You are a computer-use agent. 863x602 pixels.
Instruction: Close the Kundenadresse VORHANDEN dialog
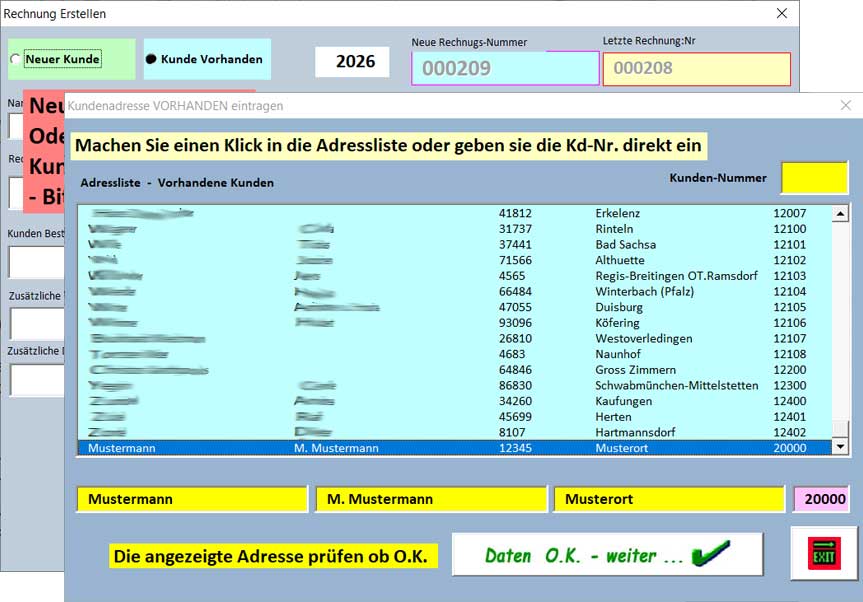pos(846,105)
